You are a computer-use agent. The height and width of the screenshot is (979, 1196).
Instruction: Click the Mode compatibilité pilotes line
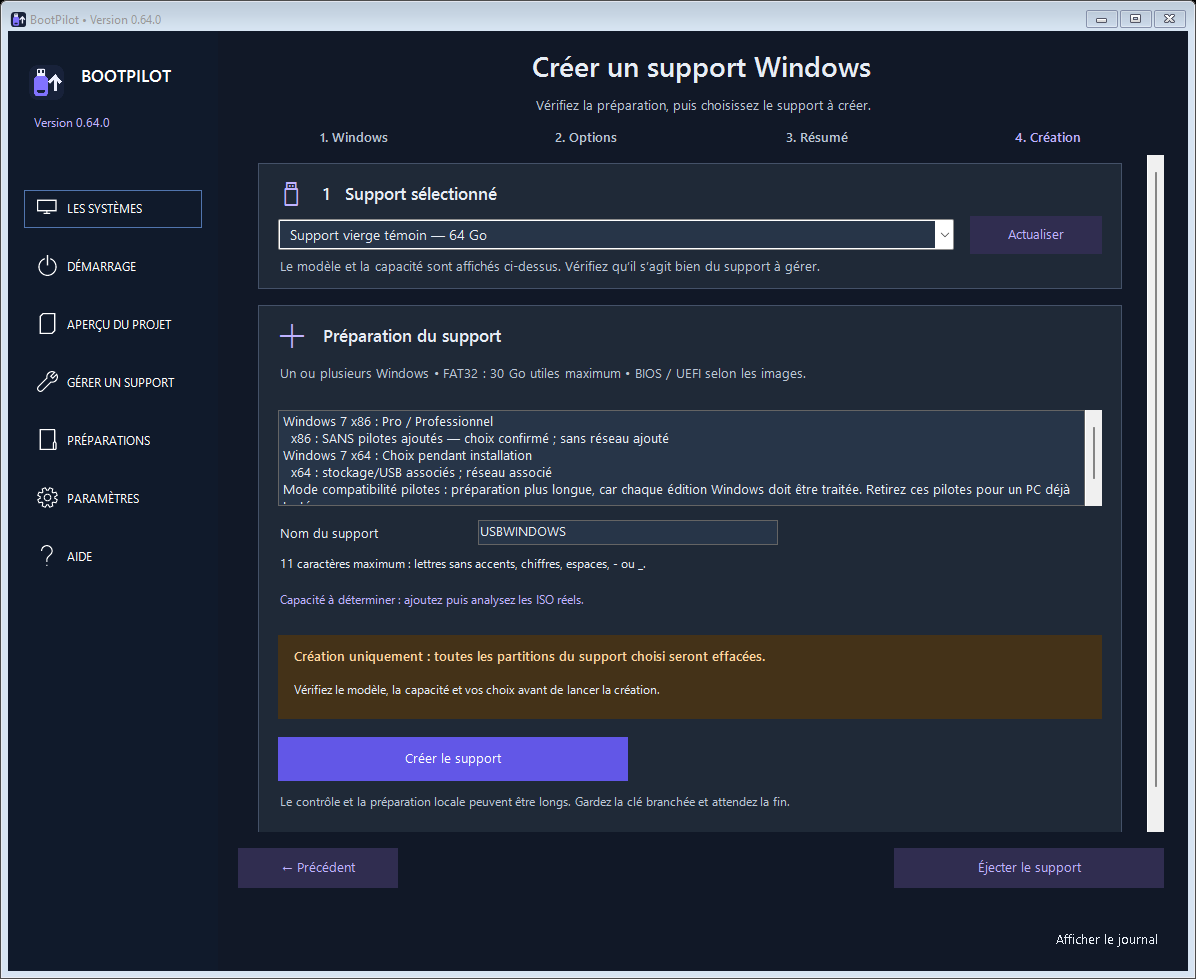(x=677, y=489)
